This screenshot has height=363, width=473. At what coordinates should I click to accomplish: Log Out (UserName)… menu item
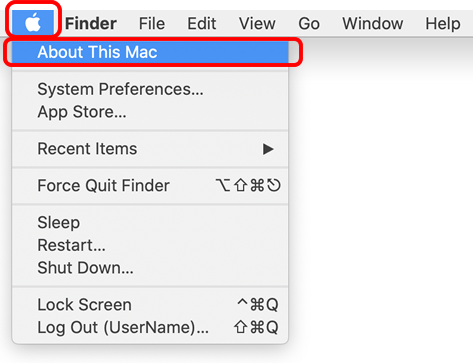pos(150,327)
